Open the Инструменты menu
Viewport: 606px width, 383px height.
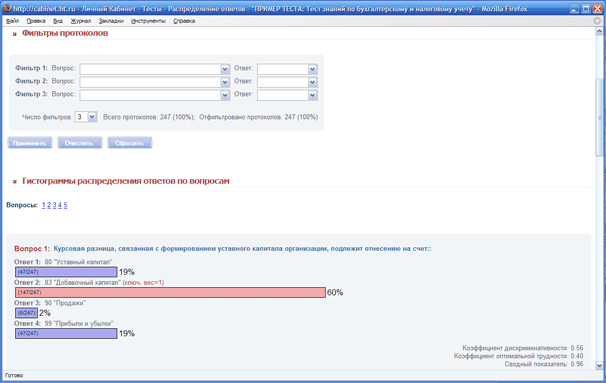(x=148, y=21)
